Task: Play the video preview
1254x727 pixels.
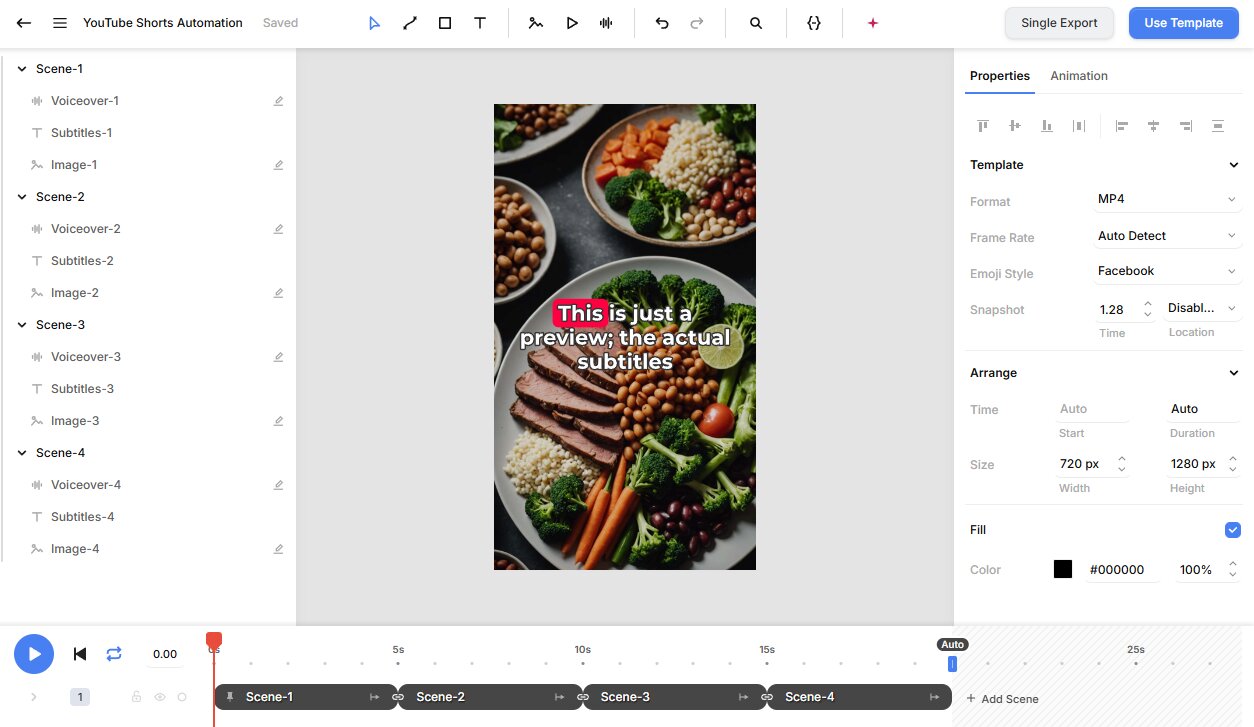Action: click(x=34, y=654)
